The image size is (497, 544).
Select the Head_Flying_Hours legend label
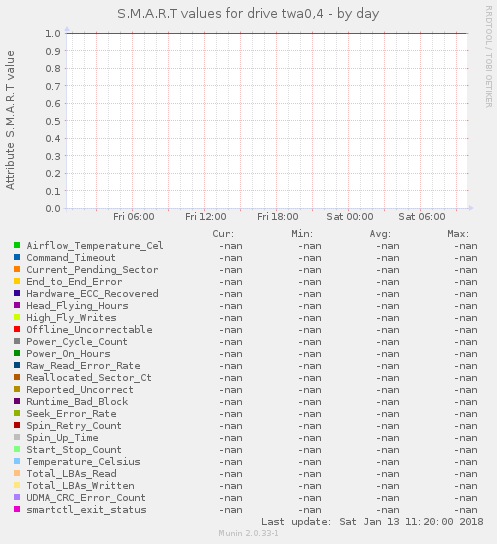coord(77,306)
